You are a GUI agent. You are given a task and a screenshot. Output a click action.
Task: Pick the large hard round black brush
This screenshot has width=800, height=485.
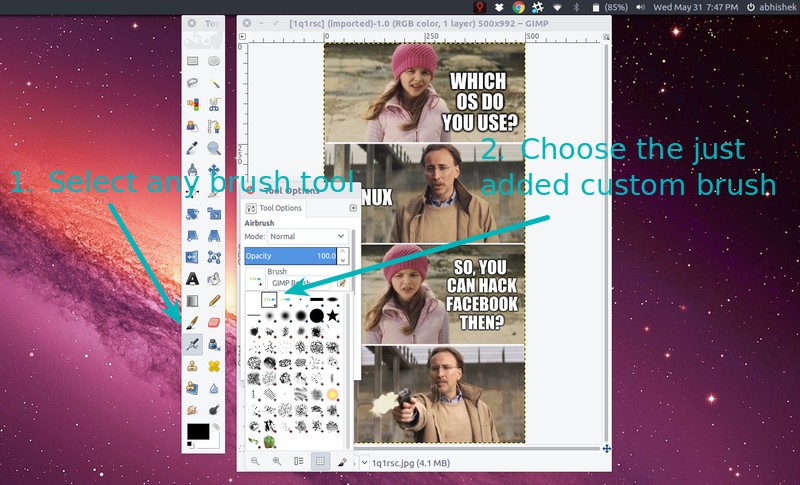point(317,315)
